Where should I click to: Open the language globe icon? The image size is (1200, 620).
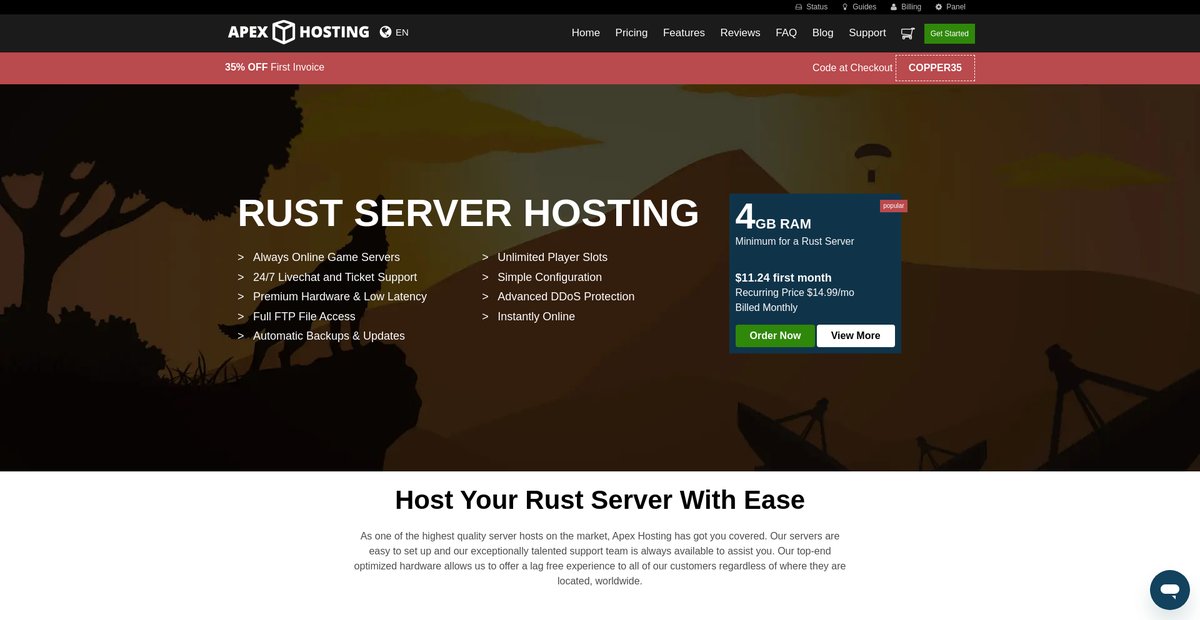click(386, 32)
